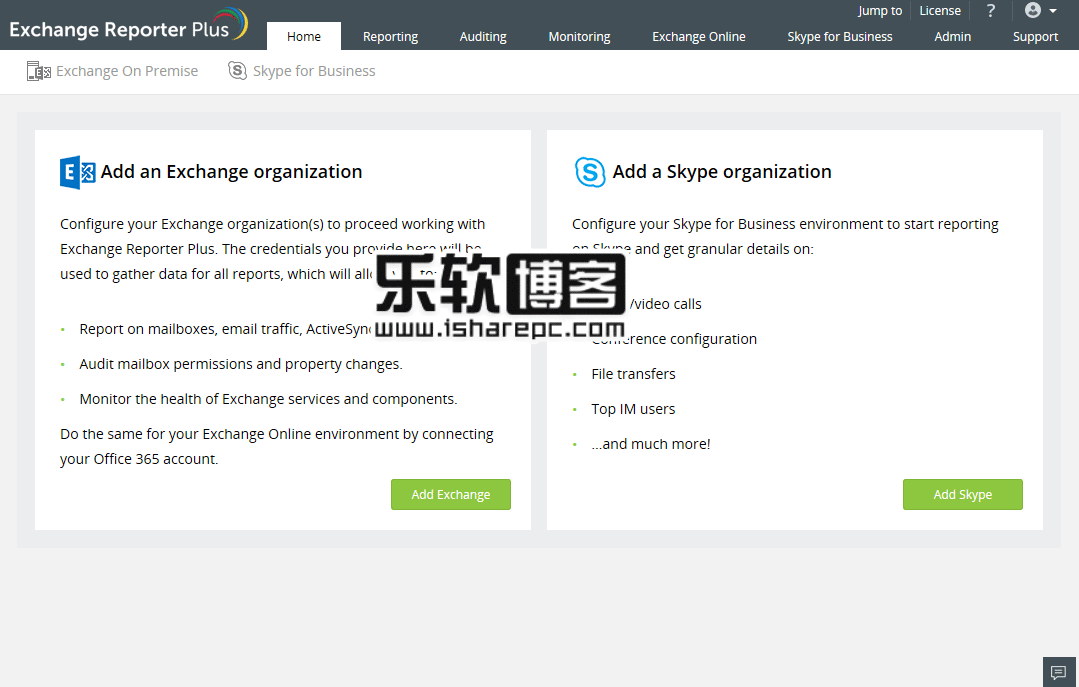This screenshot has height=687, width=1079.
Task: Switch to the Home tab
Action: (x=303, y=36)
